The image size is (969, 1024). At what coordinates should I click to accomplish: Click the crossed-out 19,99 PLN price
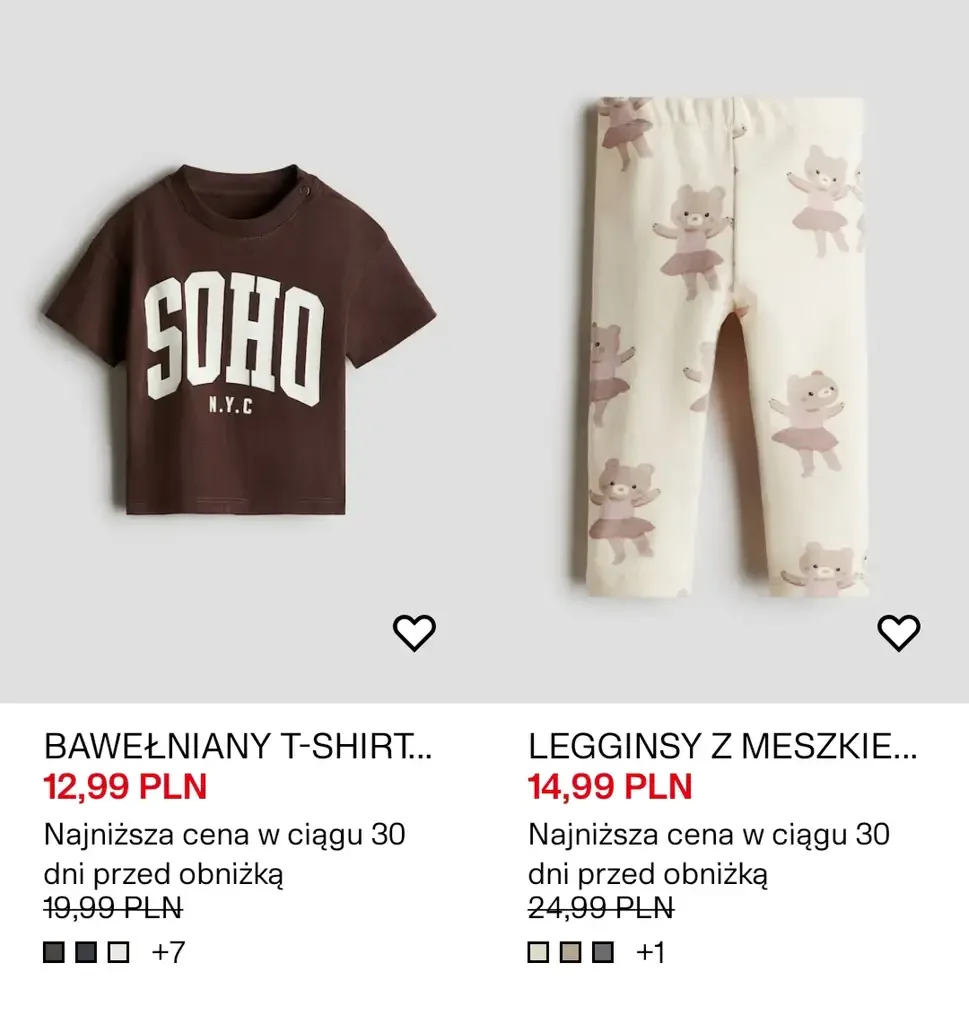(x=113, y=908)
